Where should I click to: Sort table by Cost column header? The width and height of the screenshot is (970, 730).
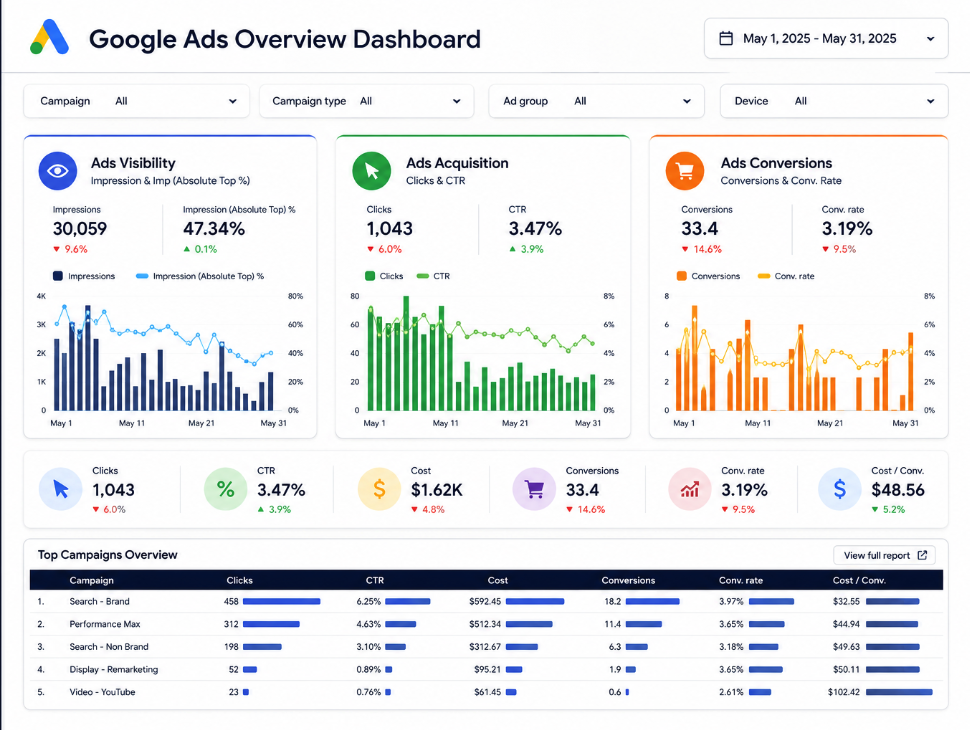497,580
